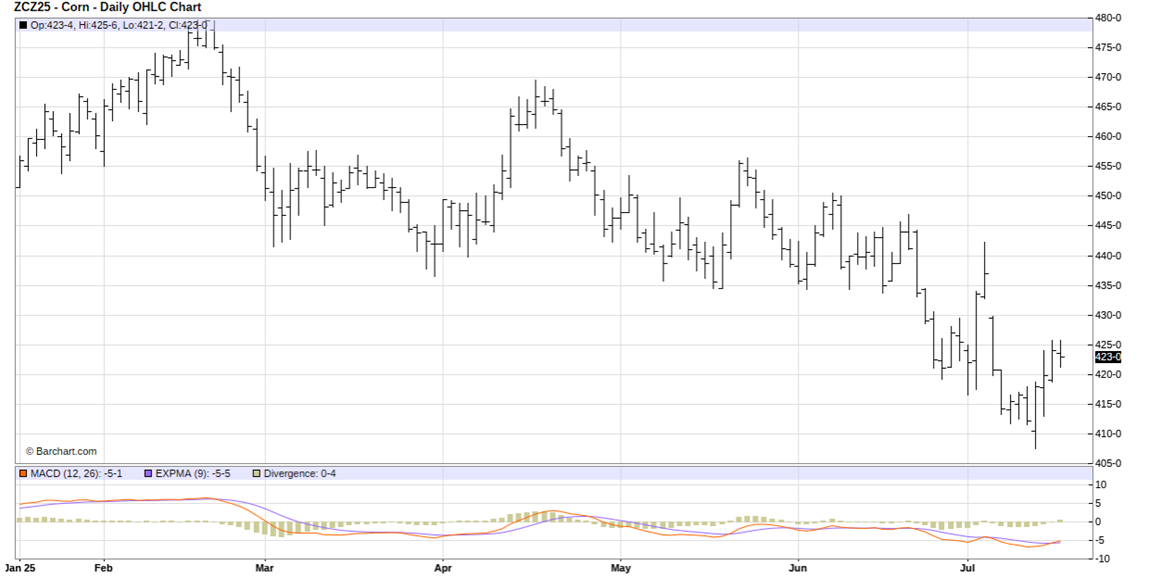Click the Hi:425-6 high value

pos(97,26)
